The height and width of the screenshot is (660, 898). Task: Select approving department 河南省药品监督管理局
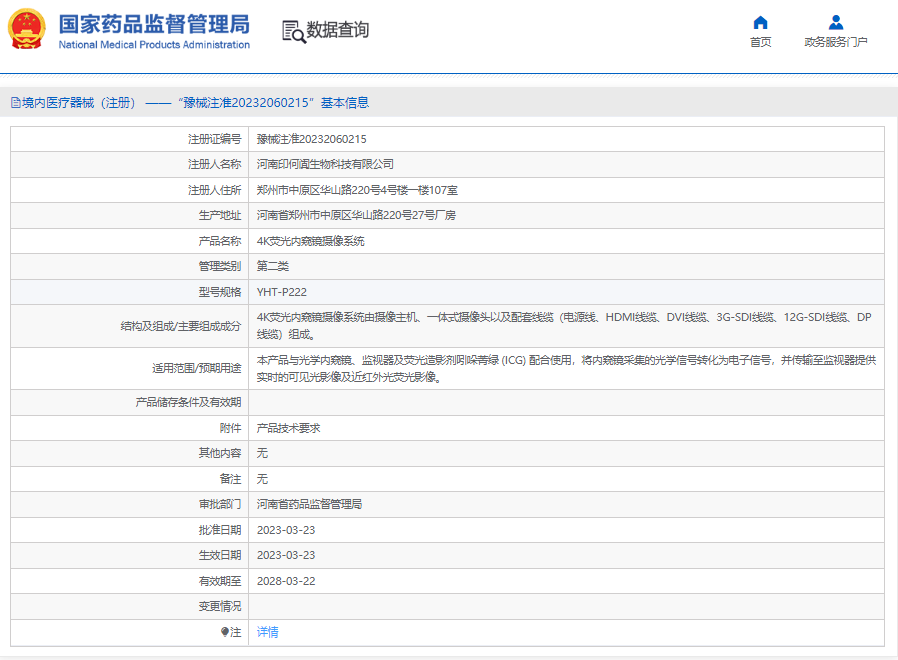(x=309, y=504)
